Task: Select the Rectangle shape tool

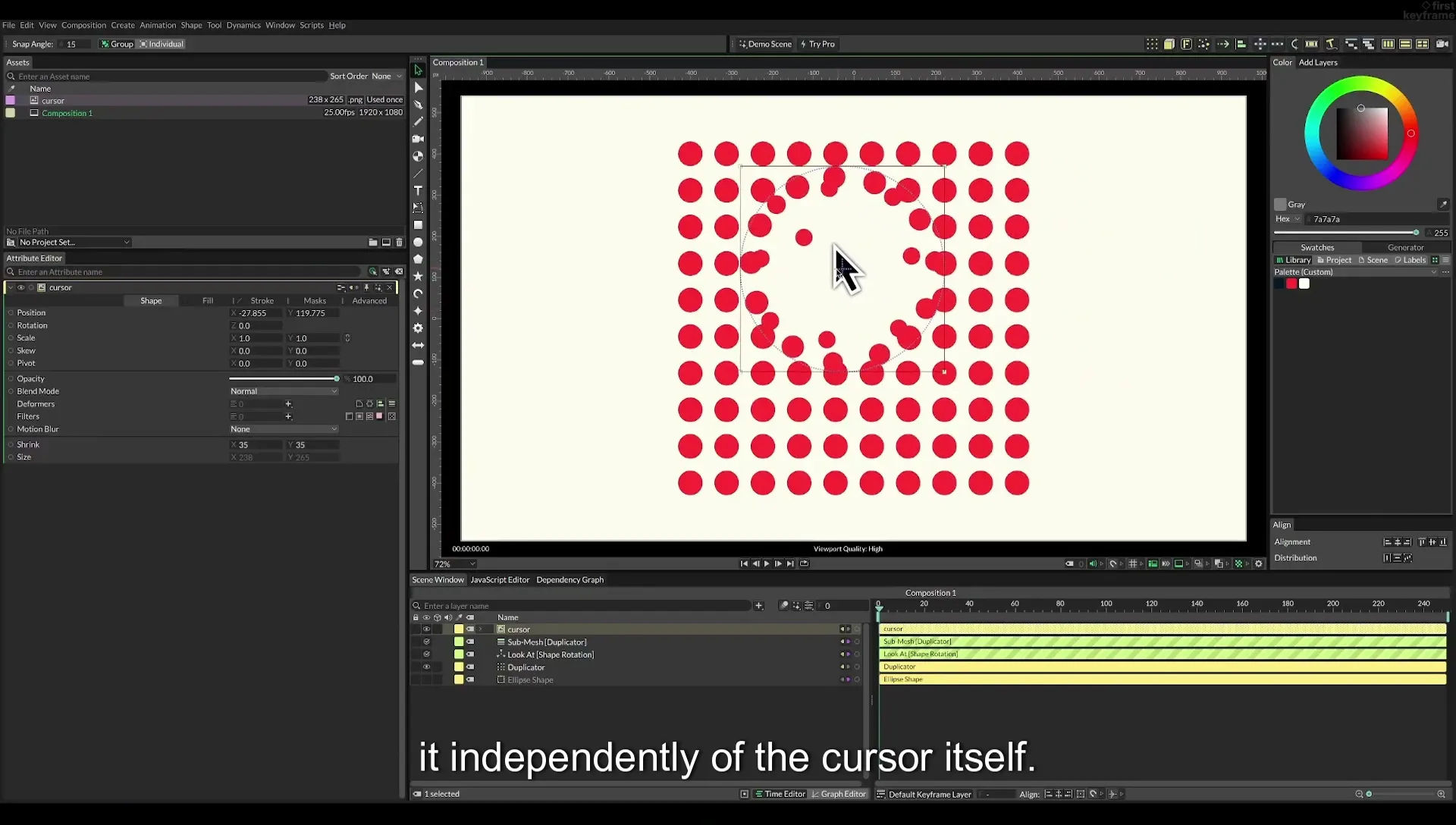Action: [x=418, y=225]
